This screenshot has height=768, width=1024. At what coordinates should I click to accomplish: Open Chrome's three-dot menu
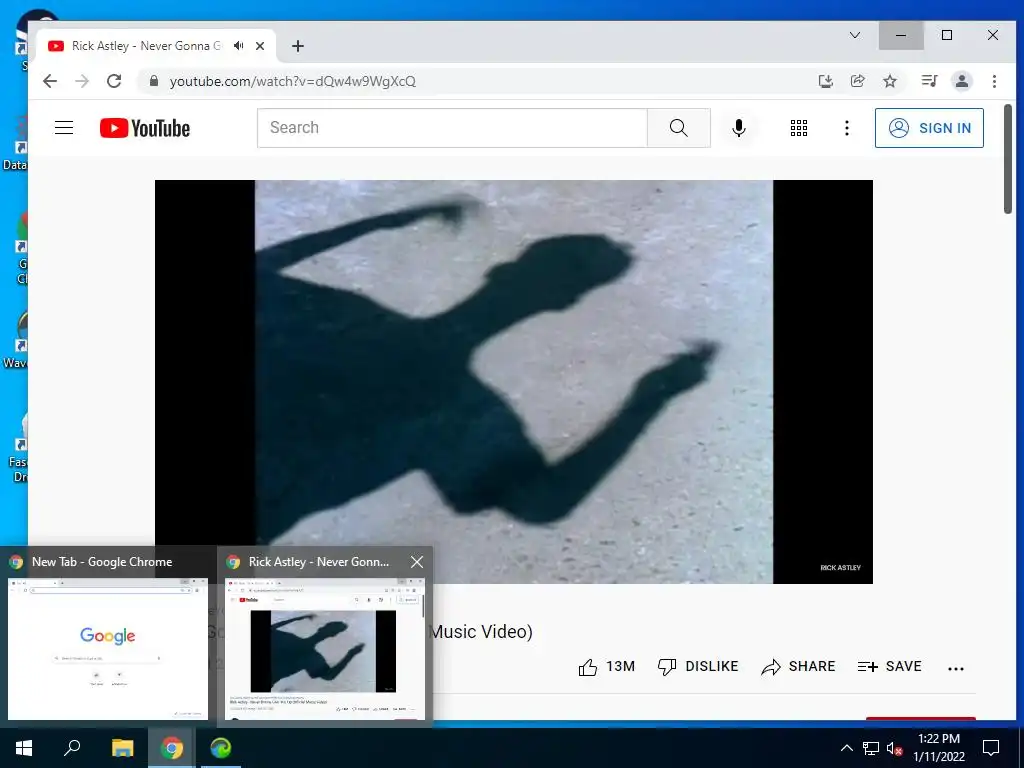click(x=994, y=81)
